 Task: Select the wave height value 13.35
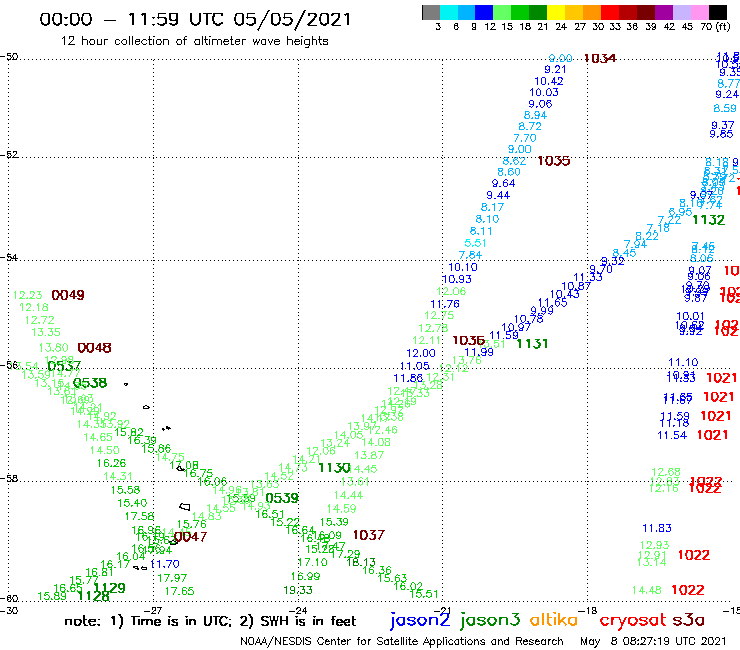[46, 332]
